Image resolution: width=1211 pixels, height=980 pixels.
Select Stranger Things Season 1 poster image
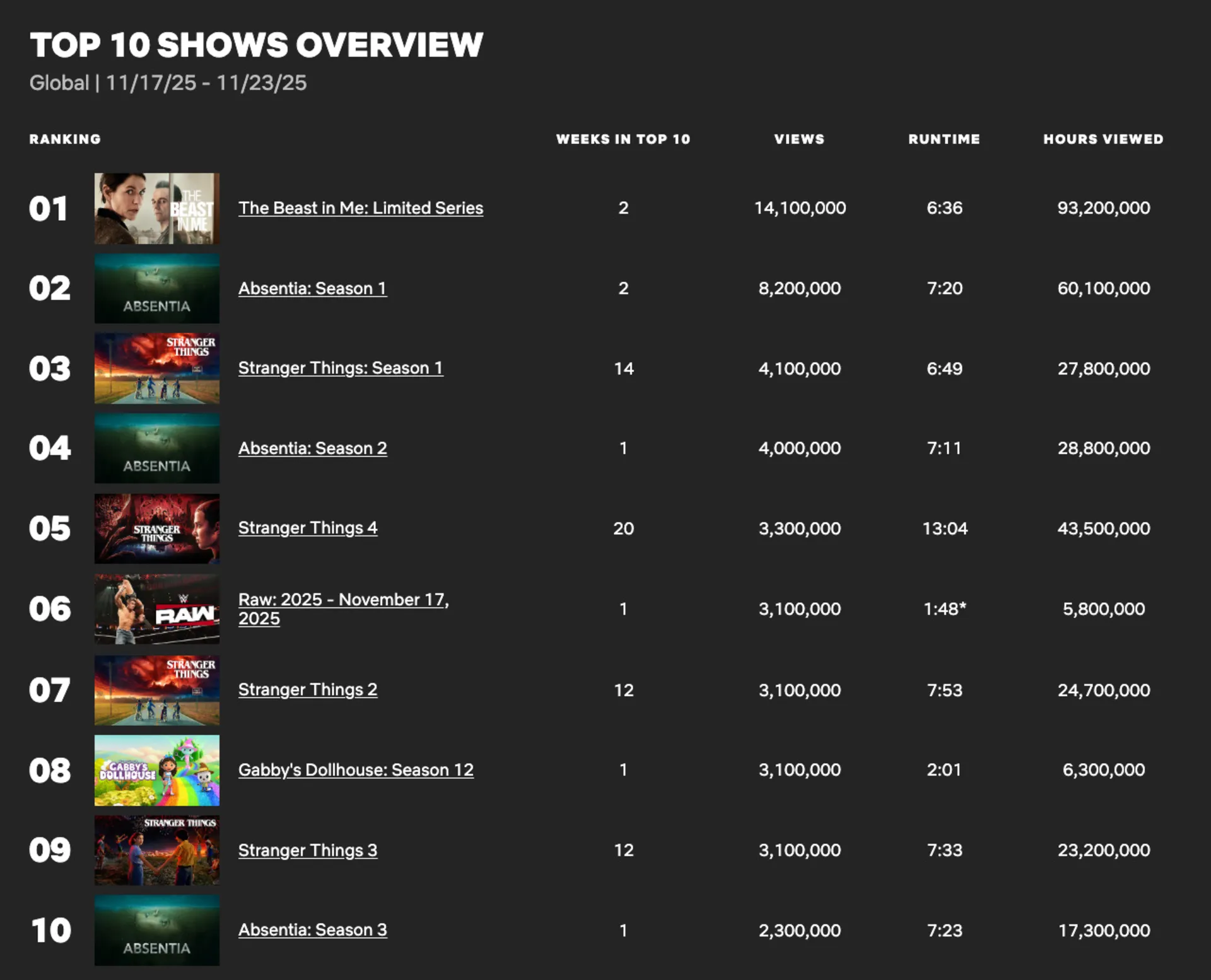tap(156, 368)
